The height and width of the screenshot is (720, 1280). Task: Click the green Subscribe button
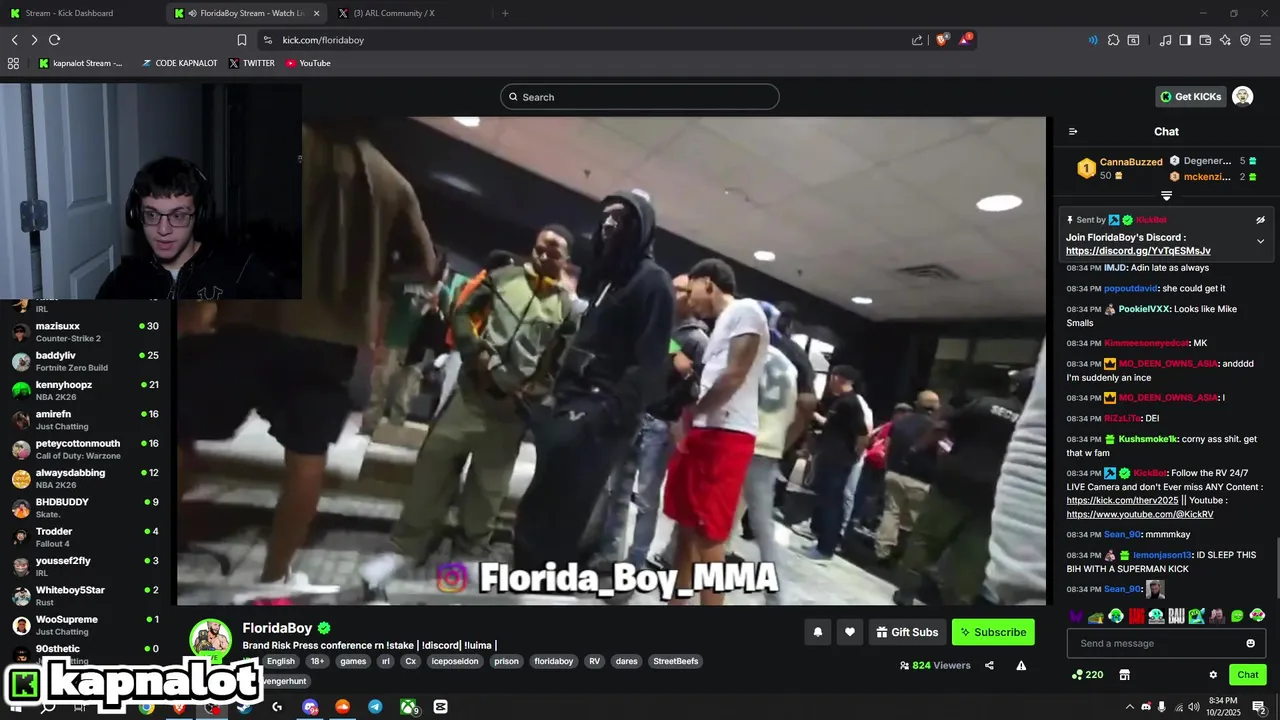coord(993,632)
